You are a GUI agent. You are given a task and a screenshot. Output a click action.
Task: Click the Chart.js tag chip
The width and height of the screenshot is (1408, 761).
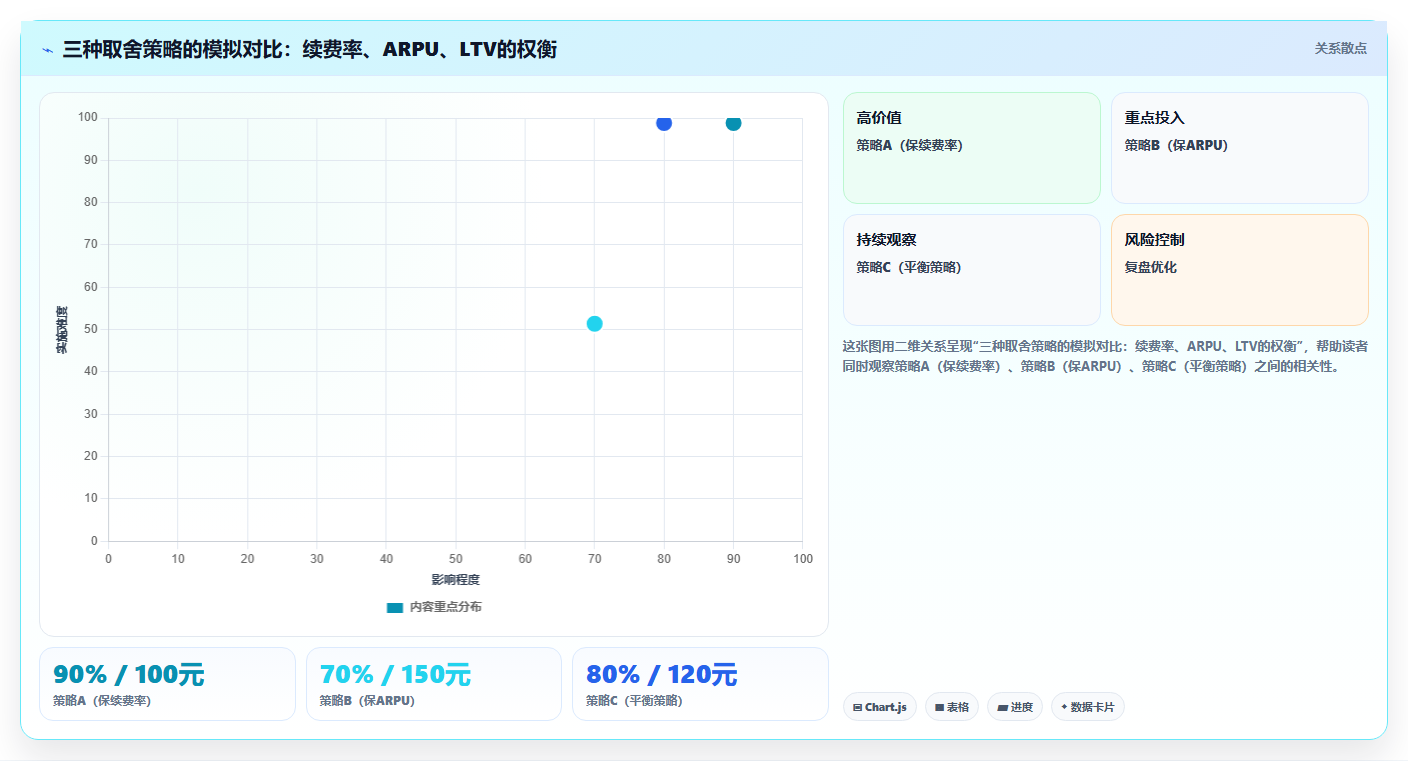click(880, 707)
